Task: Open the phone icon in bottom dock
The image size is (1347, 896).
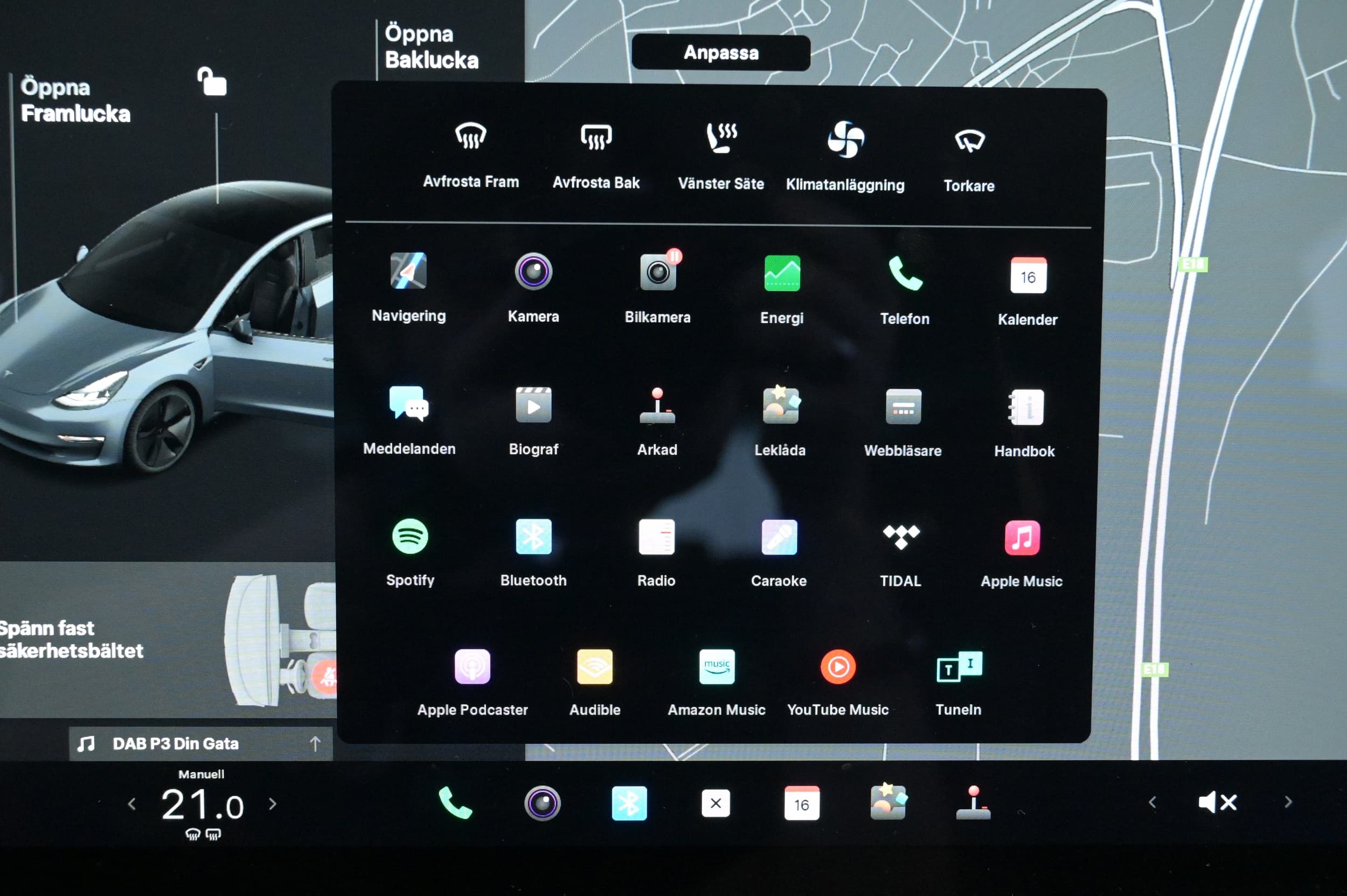Action: (x=455, y=803)
